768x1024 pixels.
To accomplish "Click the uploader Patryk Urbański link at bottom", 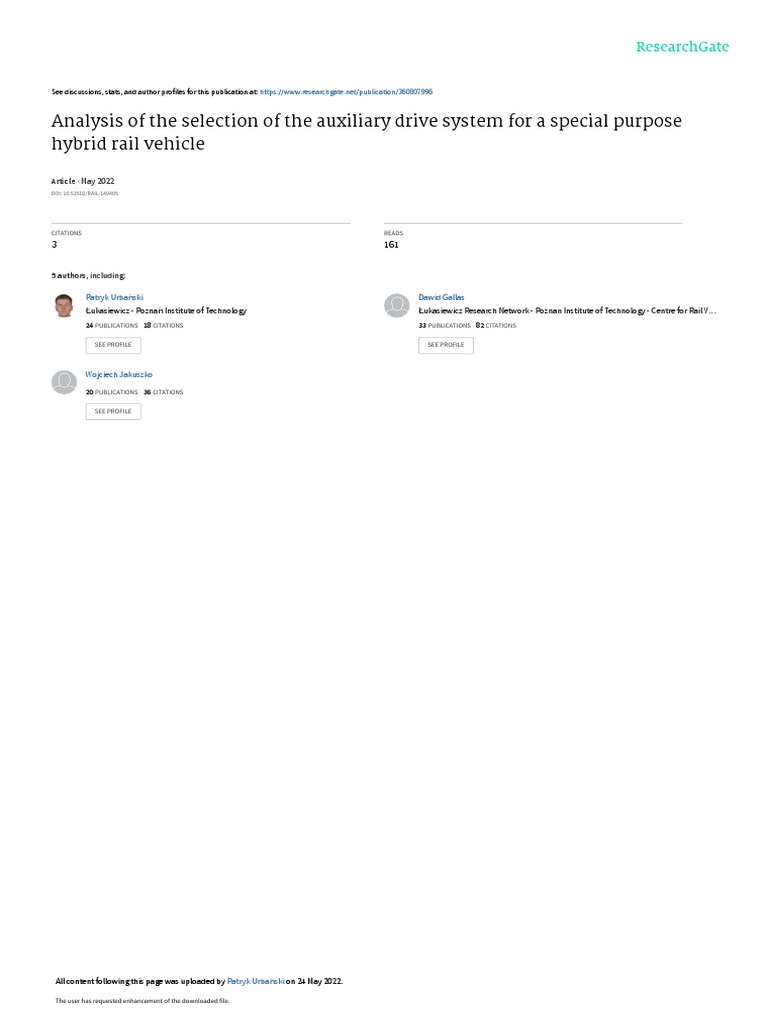I will (255, 981).
